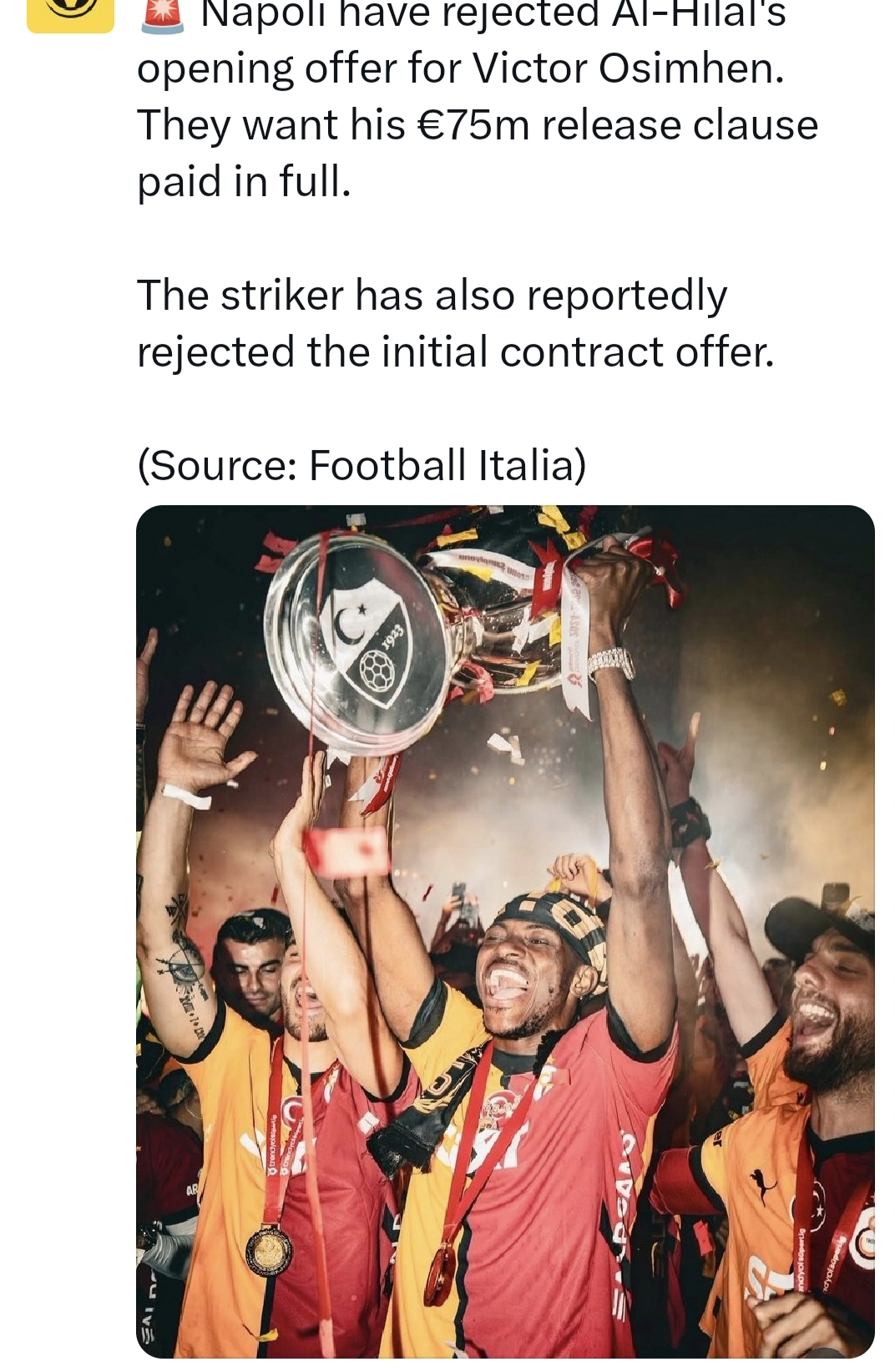Open the attached trophy celebration photo
Image resolution: width=895 pixels, height=1372 pixels.
click(505, 931)
